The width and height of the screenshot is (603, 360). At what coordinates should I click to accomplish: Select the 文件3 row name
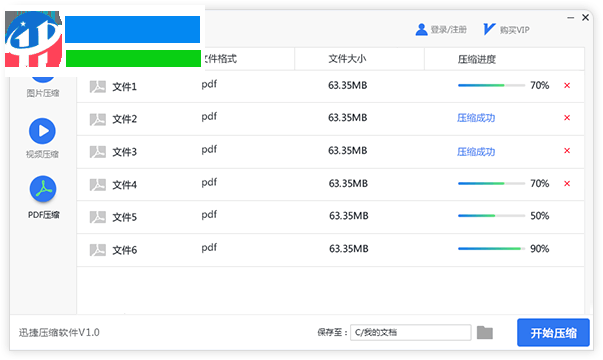click(124, 152)
